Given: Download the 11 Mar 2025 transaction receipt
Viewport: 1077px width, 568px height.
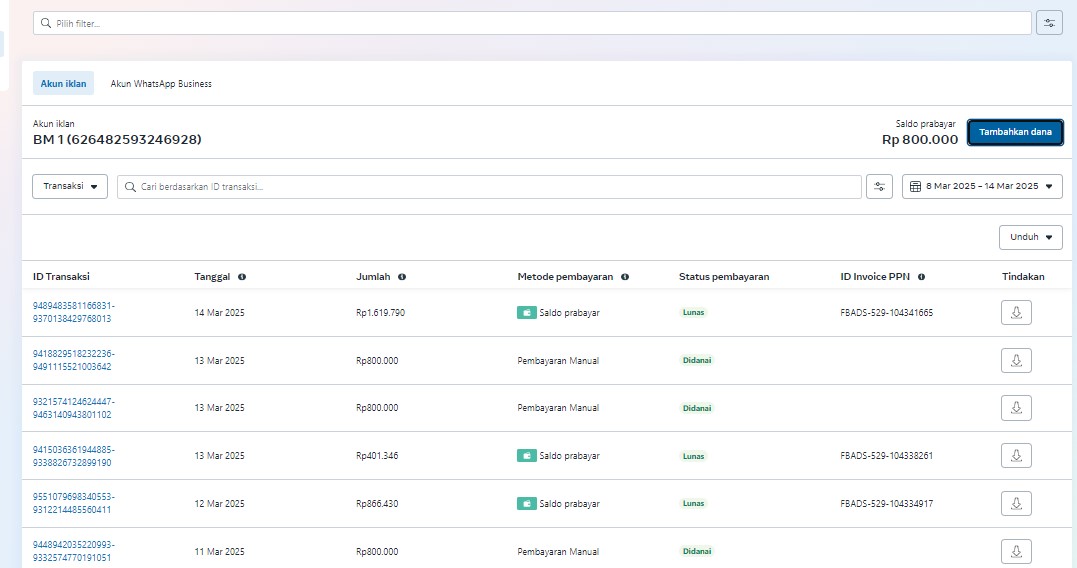Looking at the screenshot, I should coord(1016,551).
